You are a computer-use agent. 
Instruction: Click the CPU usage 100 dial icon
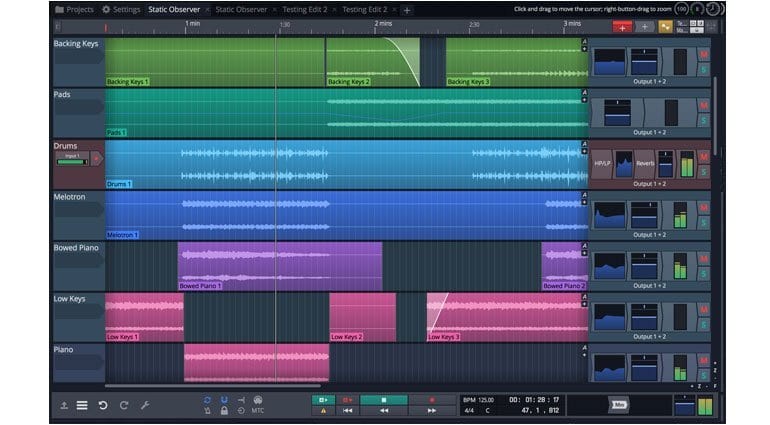[x=681, y=9]
